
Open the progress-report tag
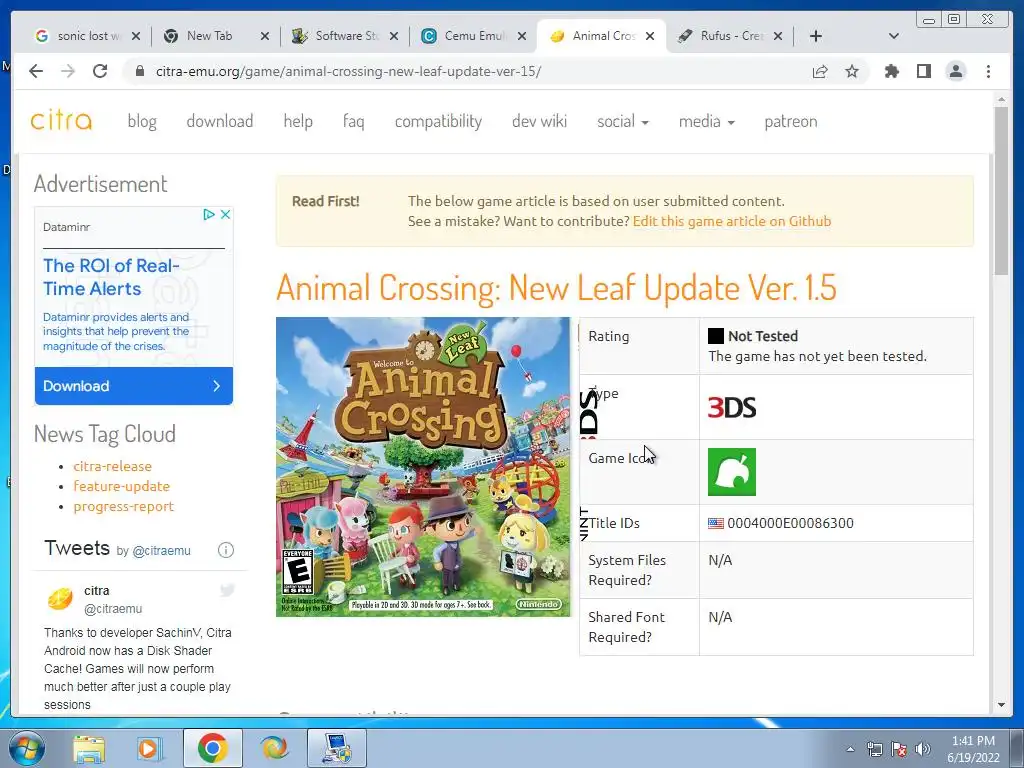123,507
